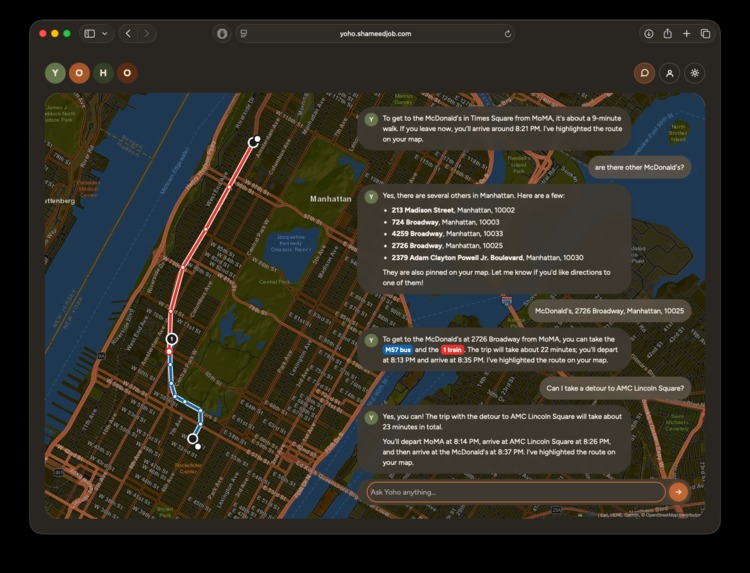The height and width of the screenshot is (573, 750).
Task: Click the OpenStreetMap contributors attribution link
Action: (673, 515)
